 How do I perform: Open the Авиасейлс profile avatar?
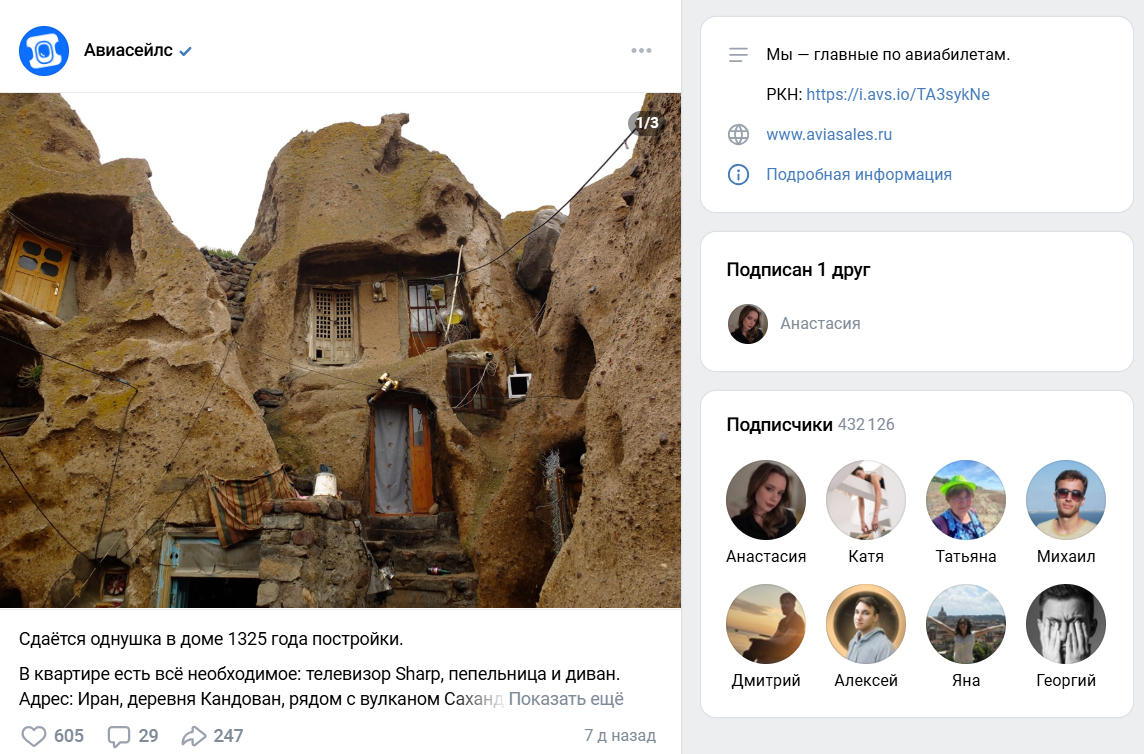pos(44,51)
